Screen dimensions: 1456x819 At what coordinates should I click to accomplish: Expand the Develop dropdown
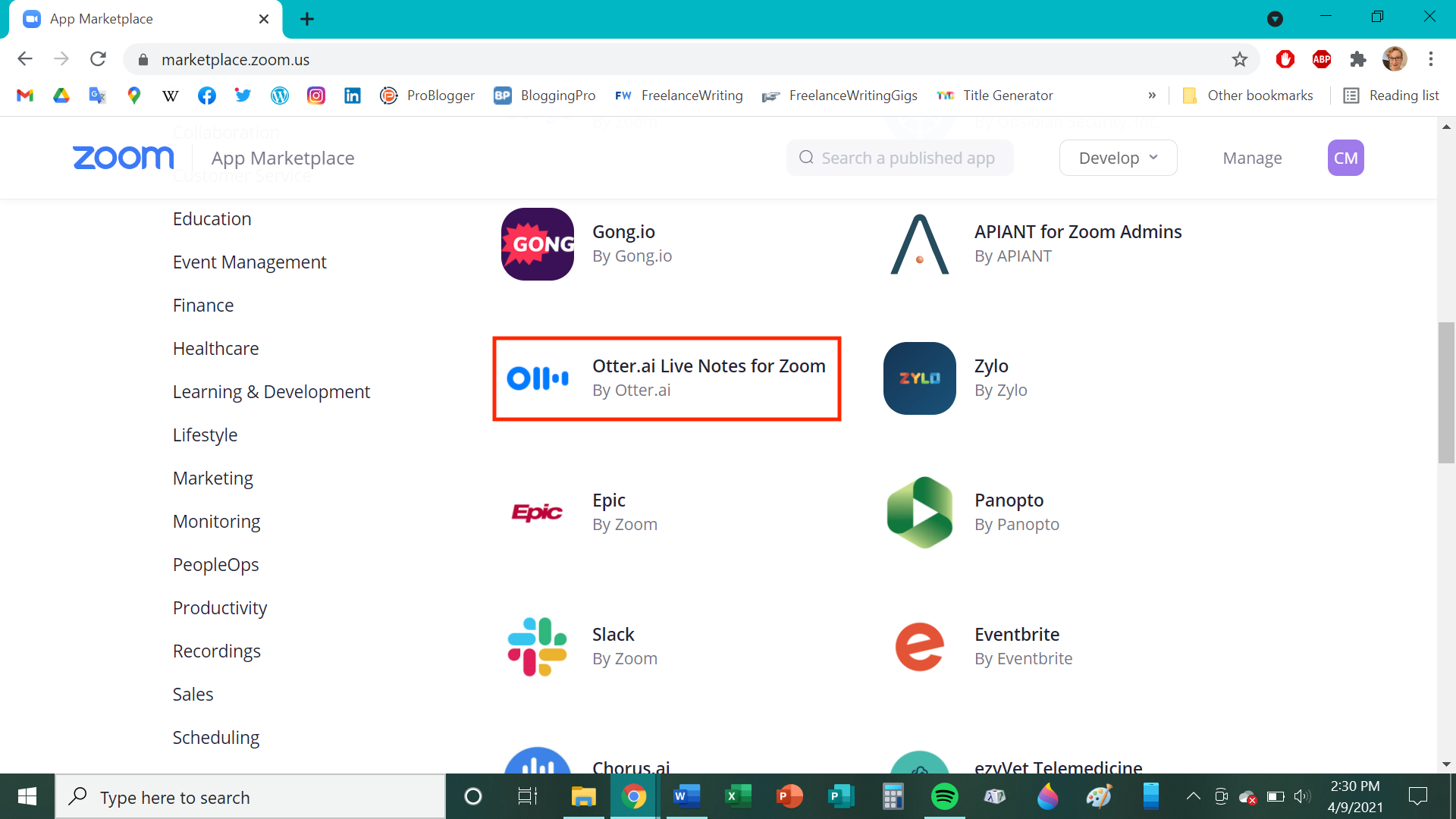tap(1118, 158)
